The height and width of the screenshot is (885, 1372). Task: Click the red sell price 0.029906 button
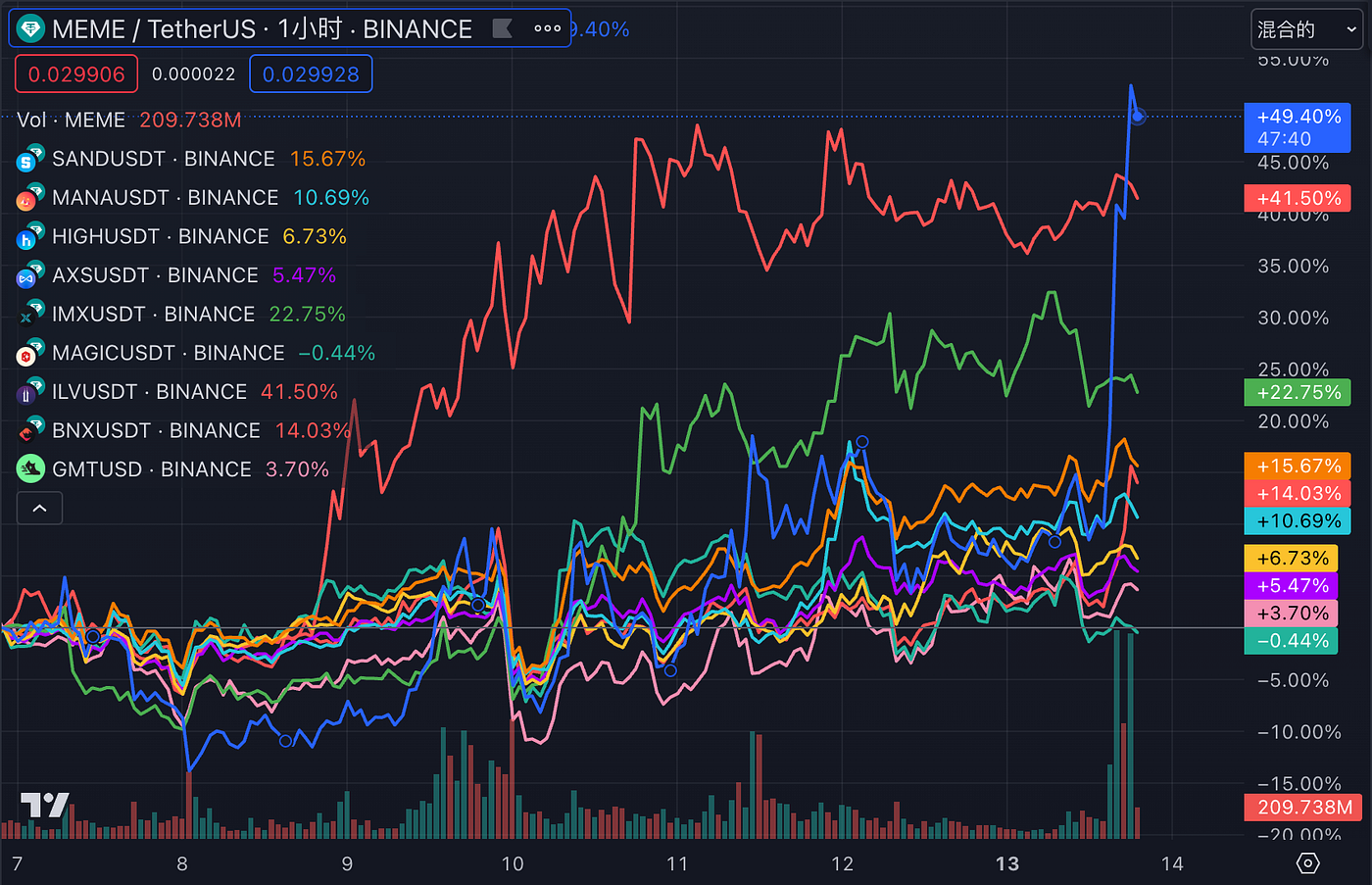coord(75,74)
